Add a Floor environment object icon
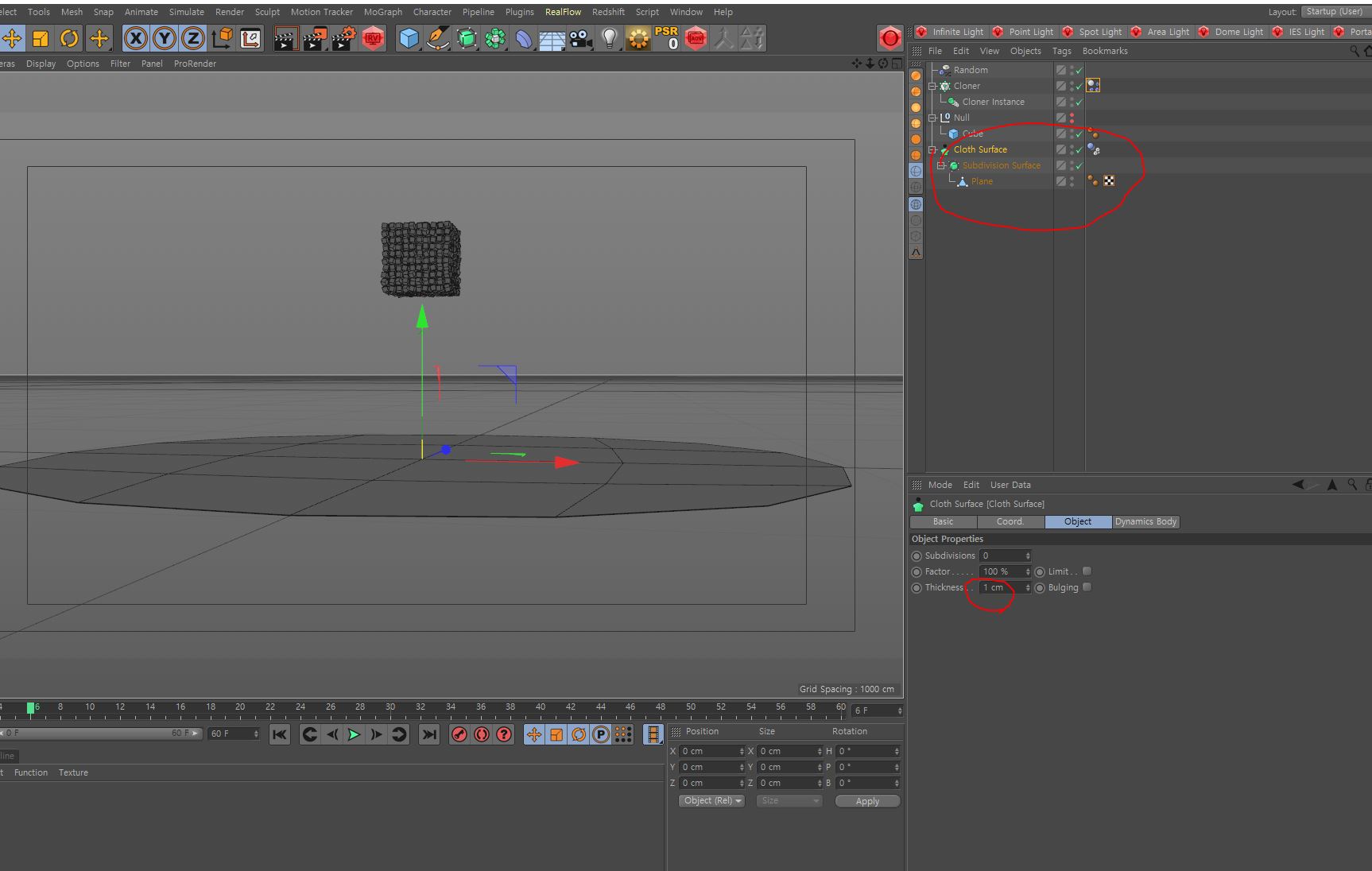The width and height of the screenshot is (1372, 871). tap(552, 38)
